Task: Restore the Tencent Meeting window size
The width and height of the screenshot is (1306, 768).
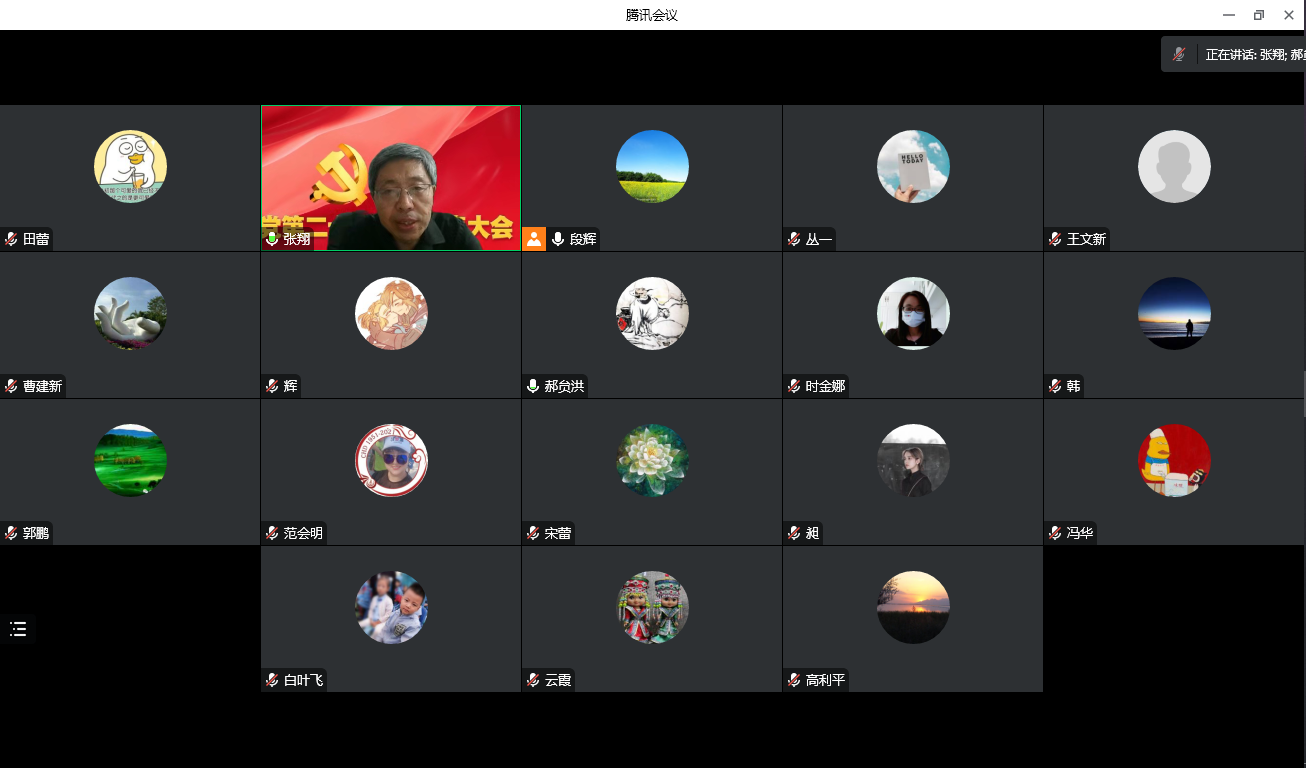Action: pos(1258,15)
